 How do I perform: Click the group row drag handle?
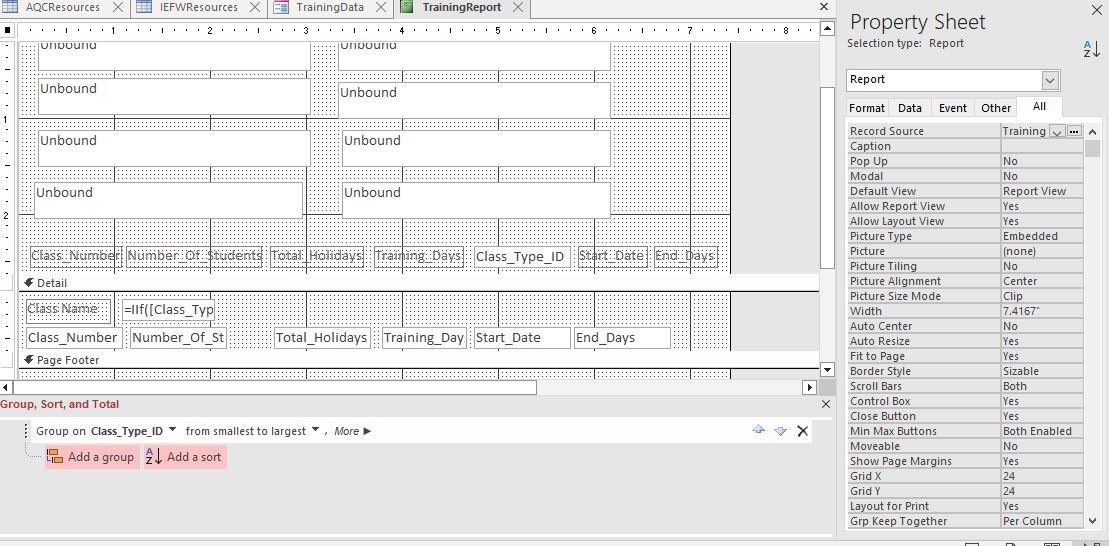point(28,431)
